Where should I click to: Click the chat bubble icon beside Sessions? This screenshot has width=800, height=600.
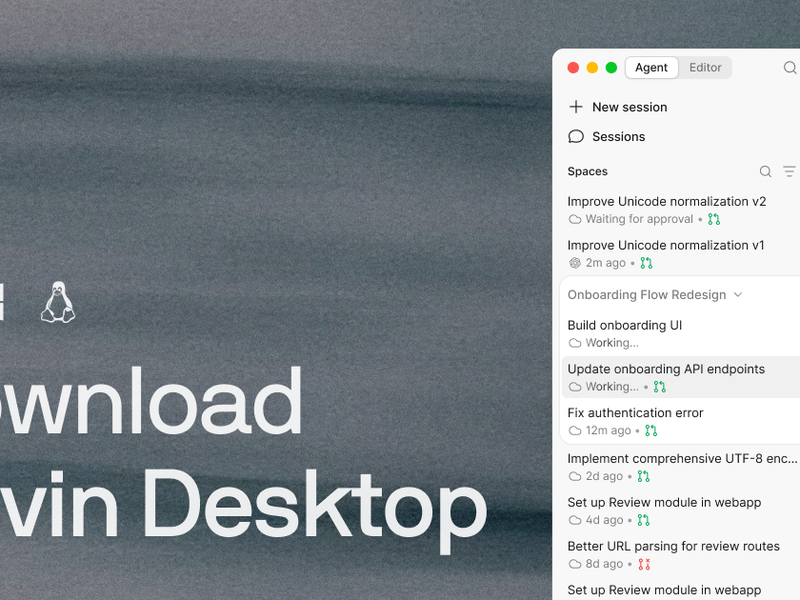576,137
